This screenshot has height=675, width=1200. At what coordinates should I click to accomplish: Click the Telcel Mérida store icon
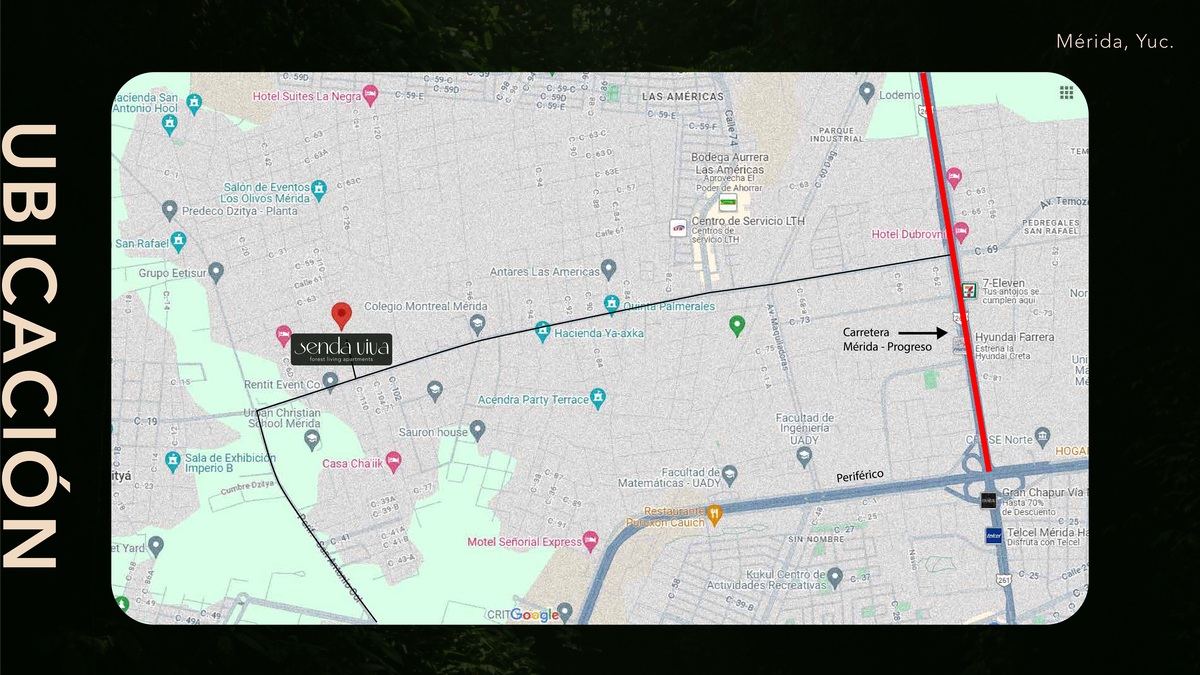993,535
